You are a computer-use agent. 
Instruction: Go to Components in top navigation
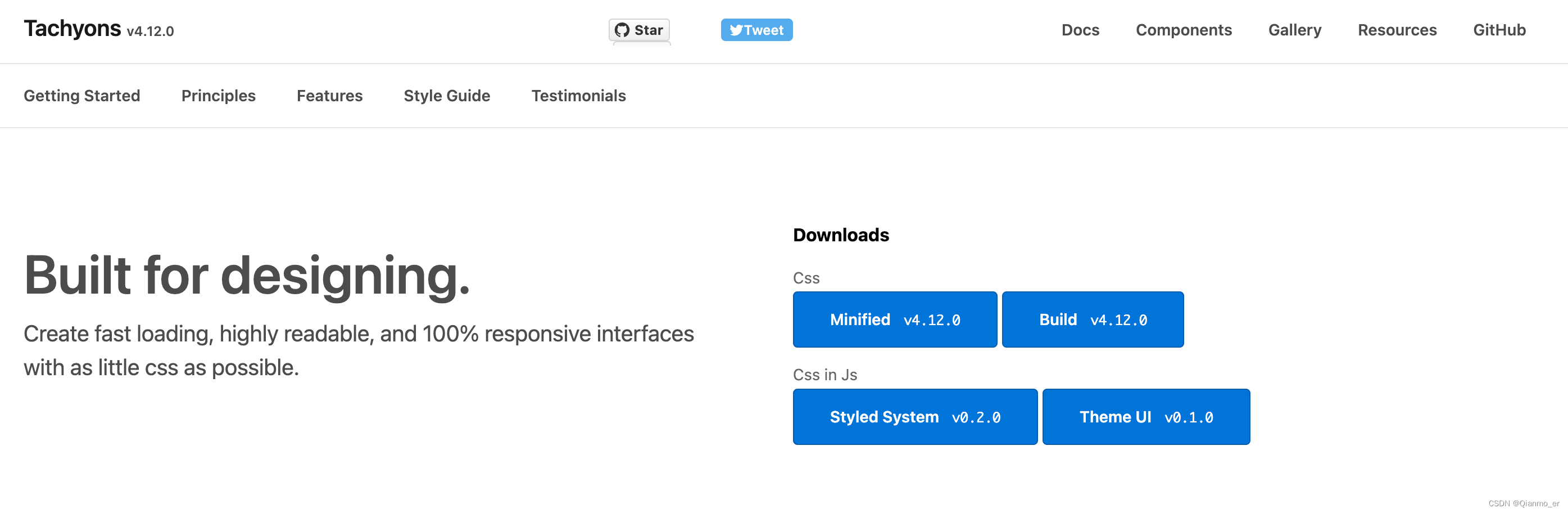[x=1183, y=30]
